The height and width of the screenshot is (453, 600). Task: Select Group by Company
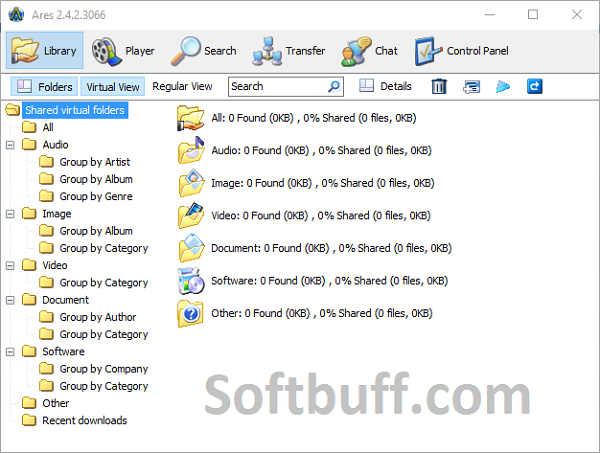[104, 369]
